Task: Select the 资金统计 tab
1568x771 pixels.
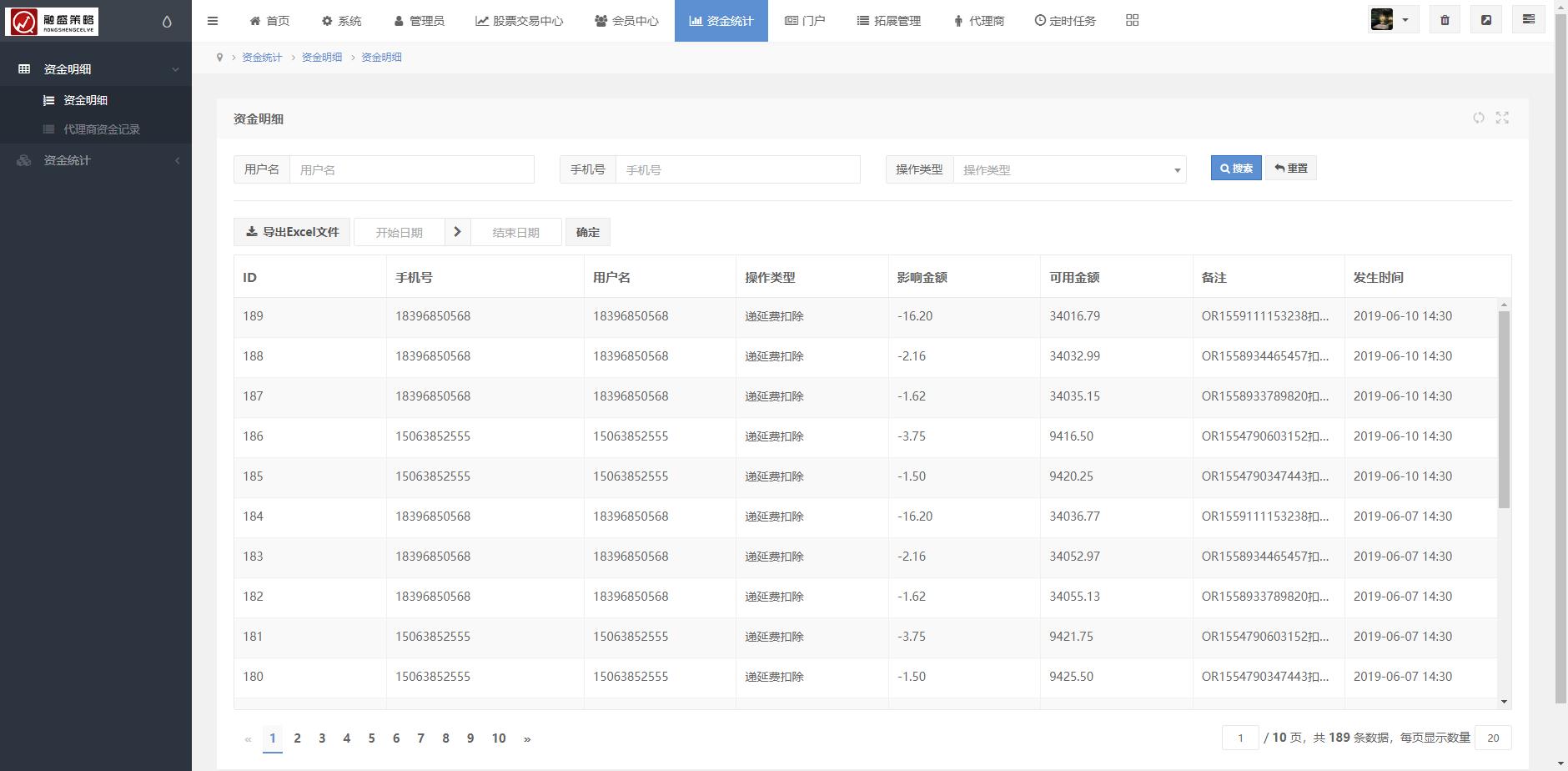Action: tap(721, 21)
